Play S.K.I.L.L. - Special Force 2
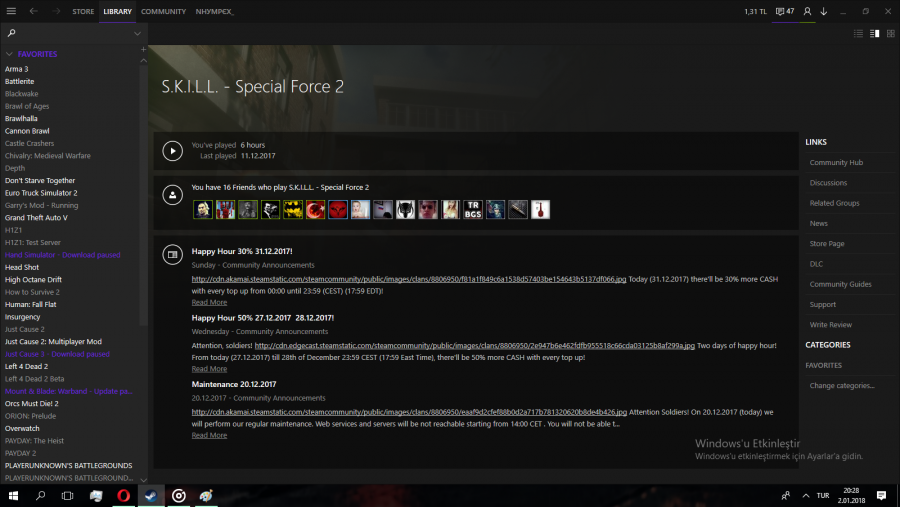The image size is (900, 507). click(x=172, y=150)
